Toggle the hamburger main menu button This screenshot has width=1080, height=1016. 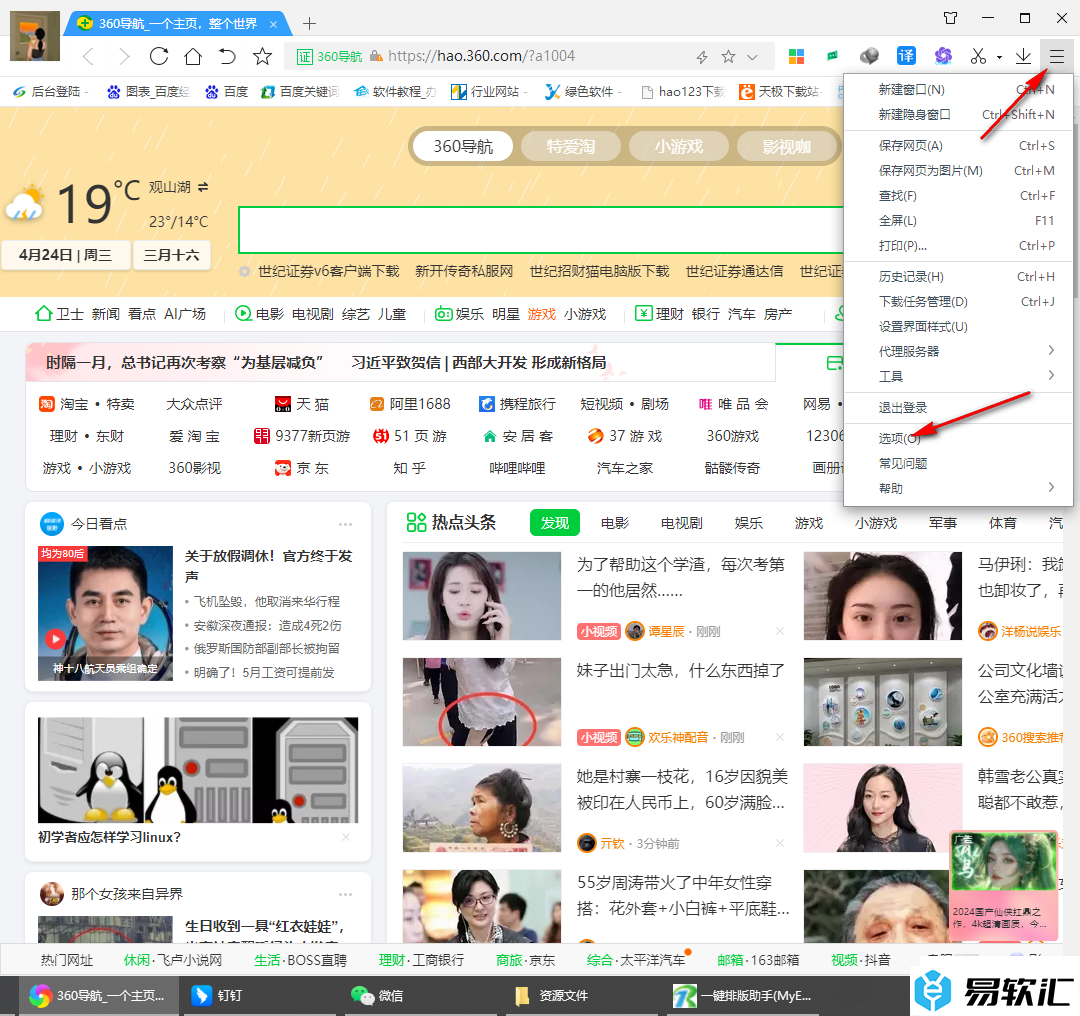[1057, 56]
